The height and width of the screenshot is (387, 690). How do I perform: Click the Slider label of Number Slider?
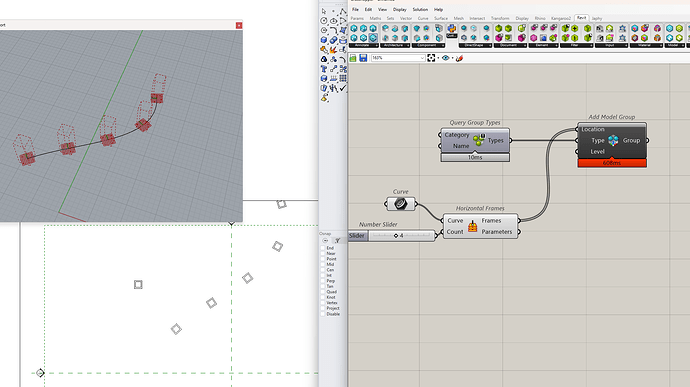pyautogui.click(x=357, y=236)
